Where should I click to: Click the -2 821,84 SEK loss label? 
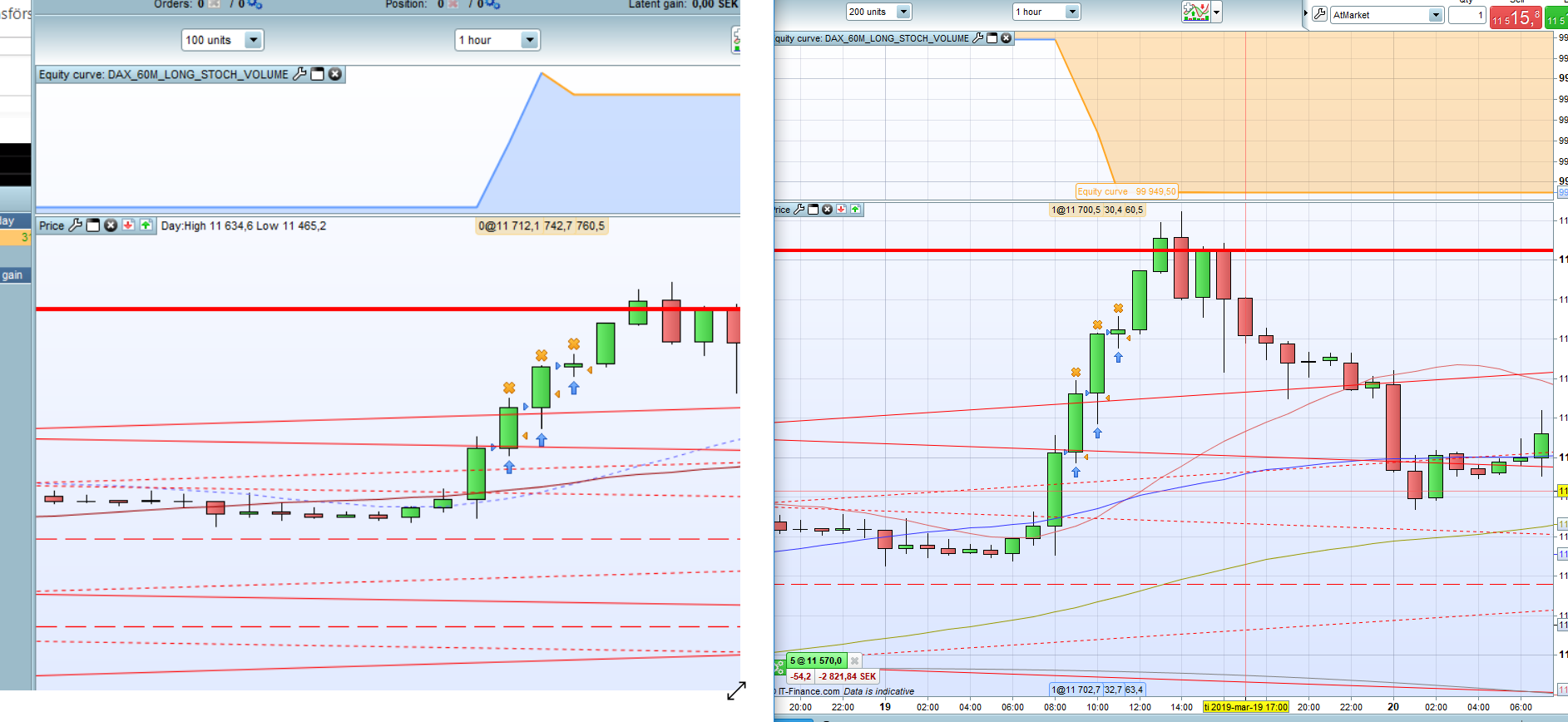[848, 677]
